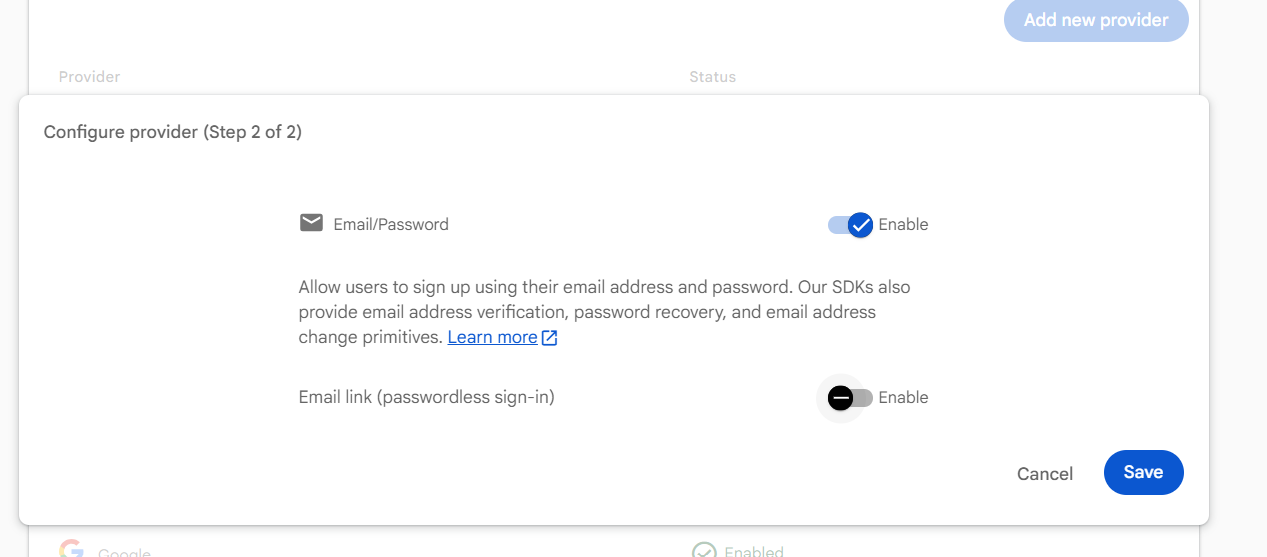Open the Learn more link
This screenshot has width=1267, height=557.
click(493, 338)
